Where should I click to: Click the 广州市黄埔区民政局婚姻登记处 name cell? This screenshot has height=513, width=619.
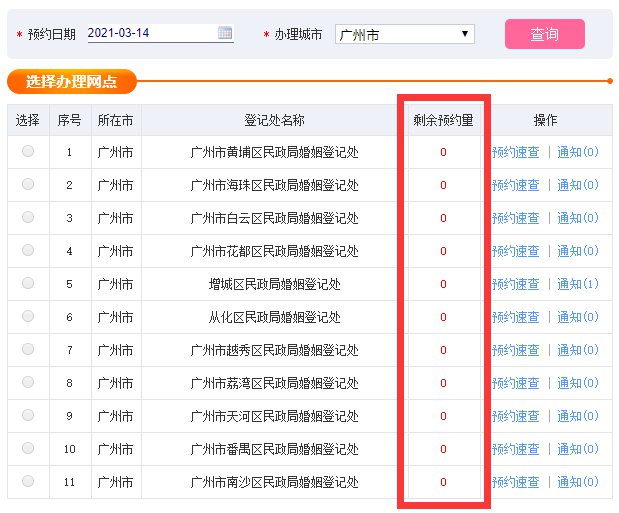pos(274,152)
